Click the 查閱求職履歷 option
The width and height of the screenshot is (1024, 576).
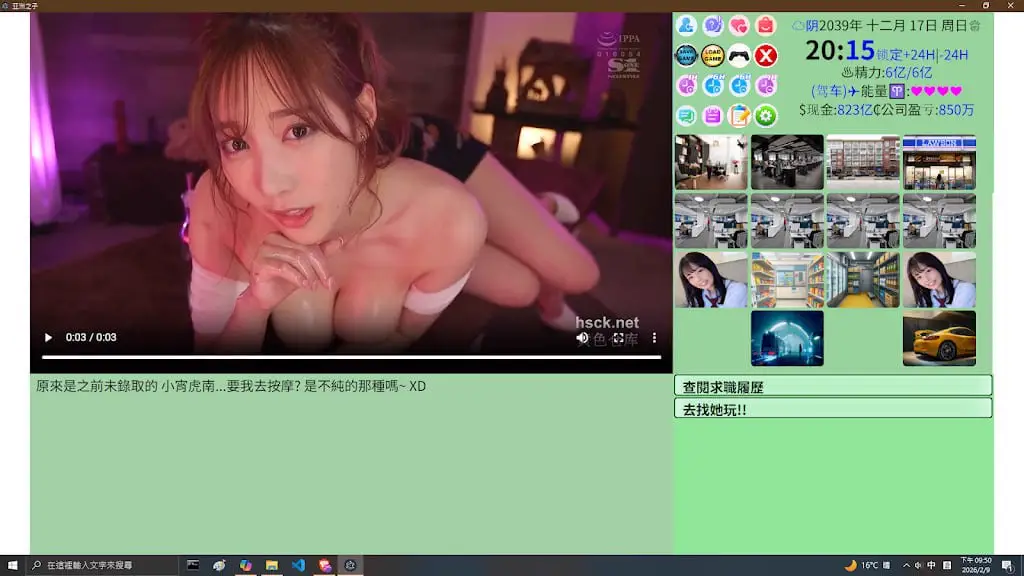click(833, 386)
